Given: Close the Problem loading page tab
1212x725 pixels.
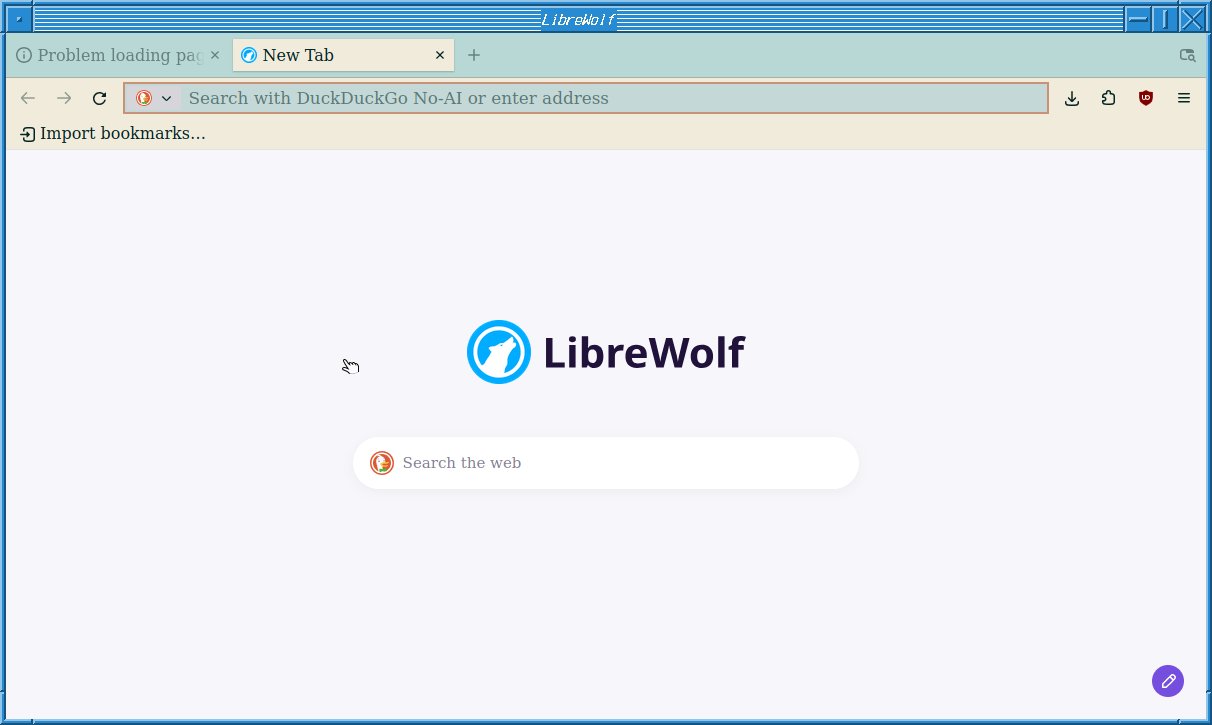Looking at the screenshot, I should pos(215,55).
